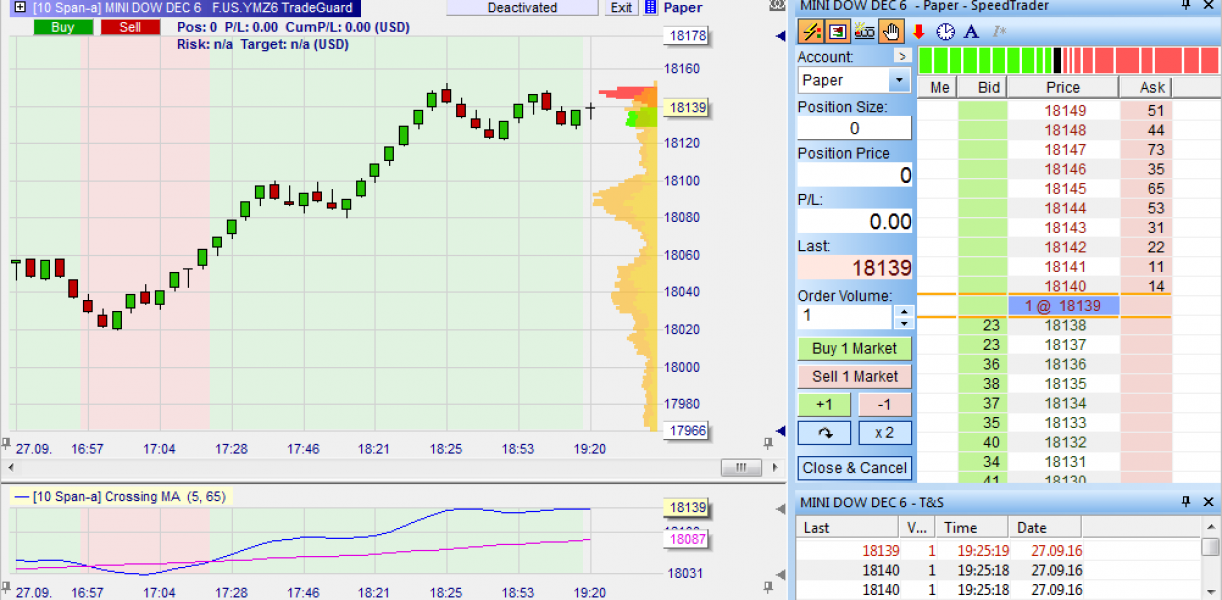Click ask cell 51 at price 18149
This screenshot has height=600, width=1222.
pos(1146,111)
